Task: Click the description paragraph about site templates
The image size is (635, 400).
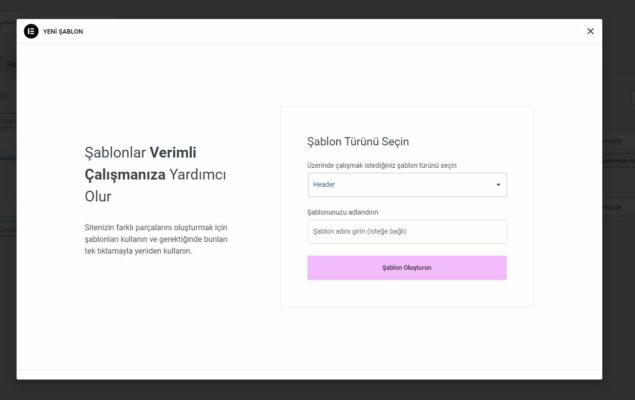Action: pos(157,239)
